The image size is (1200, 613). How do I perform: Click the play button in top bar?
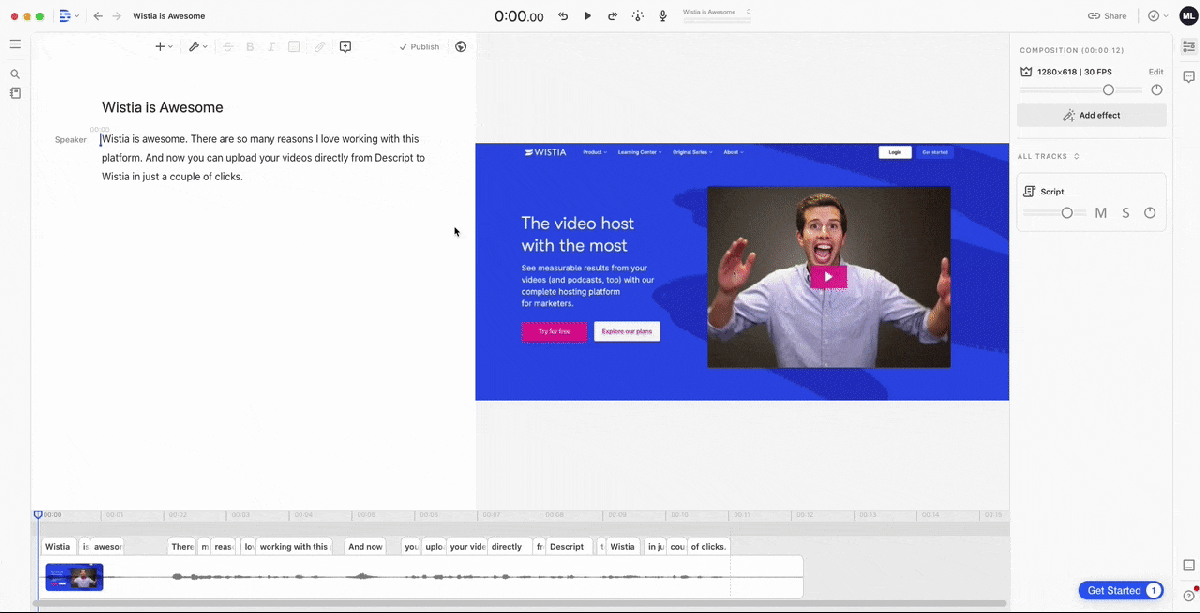click(x=588, y=16)
